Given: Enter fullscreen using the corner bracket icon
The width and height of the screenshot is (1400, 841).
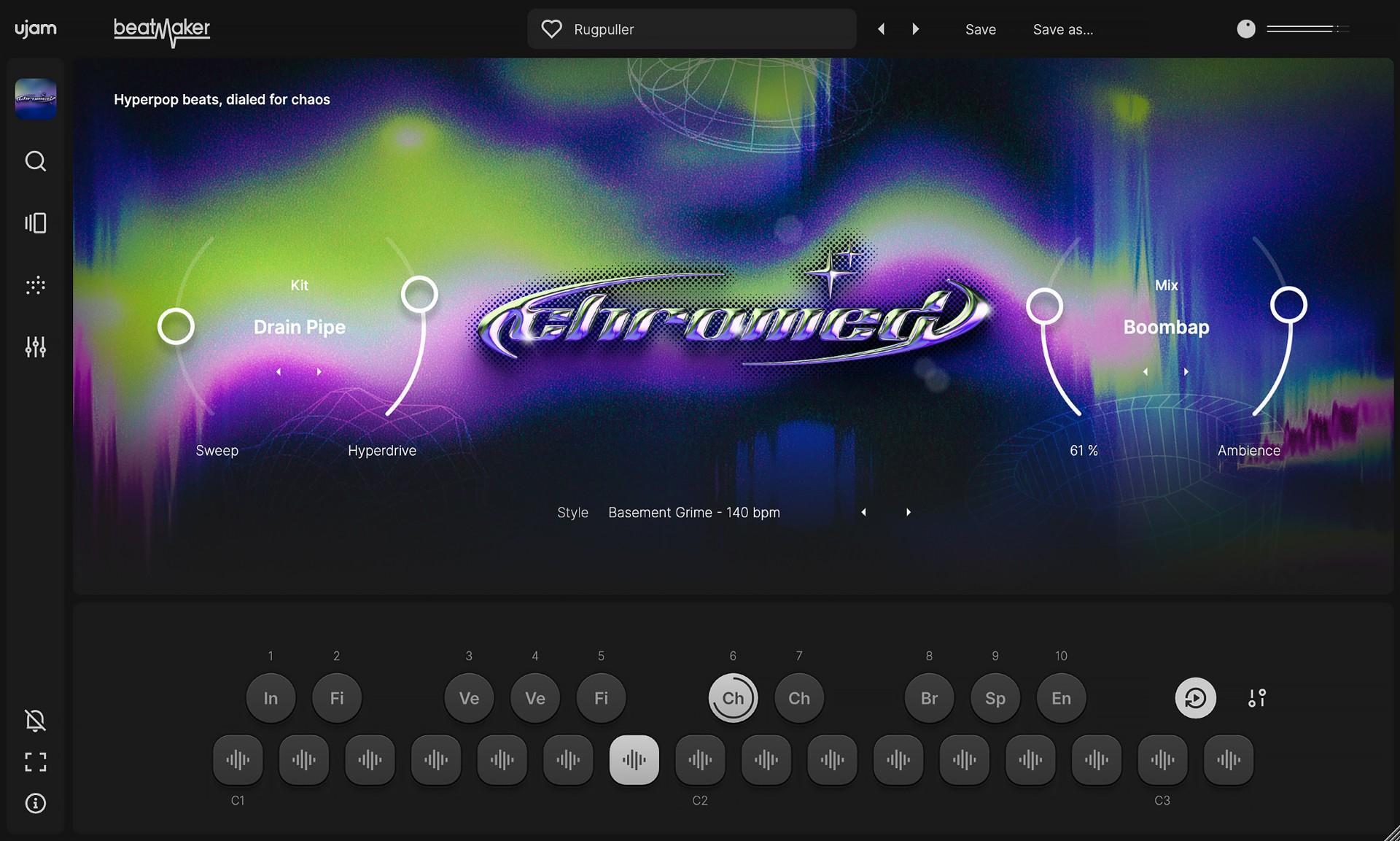Looking at the screenshot, I should pos(35,762).
